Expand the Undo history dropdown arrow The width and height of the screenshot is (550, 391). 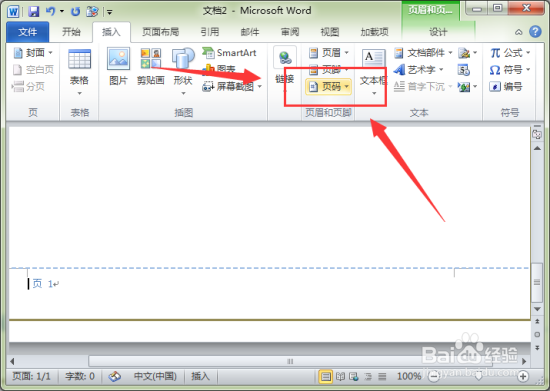point(62,12)
